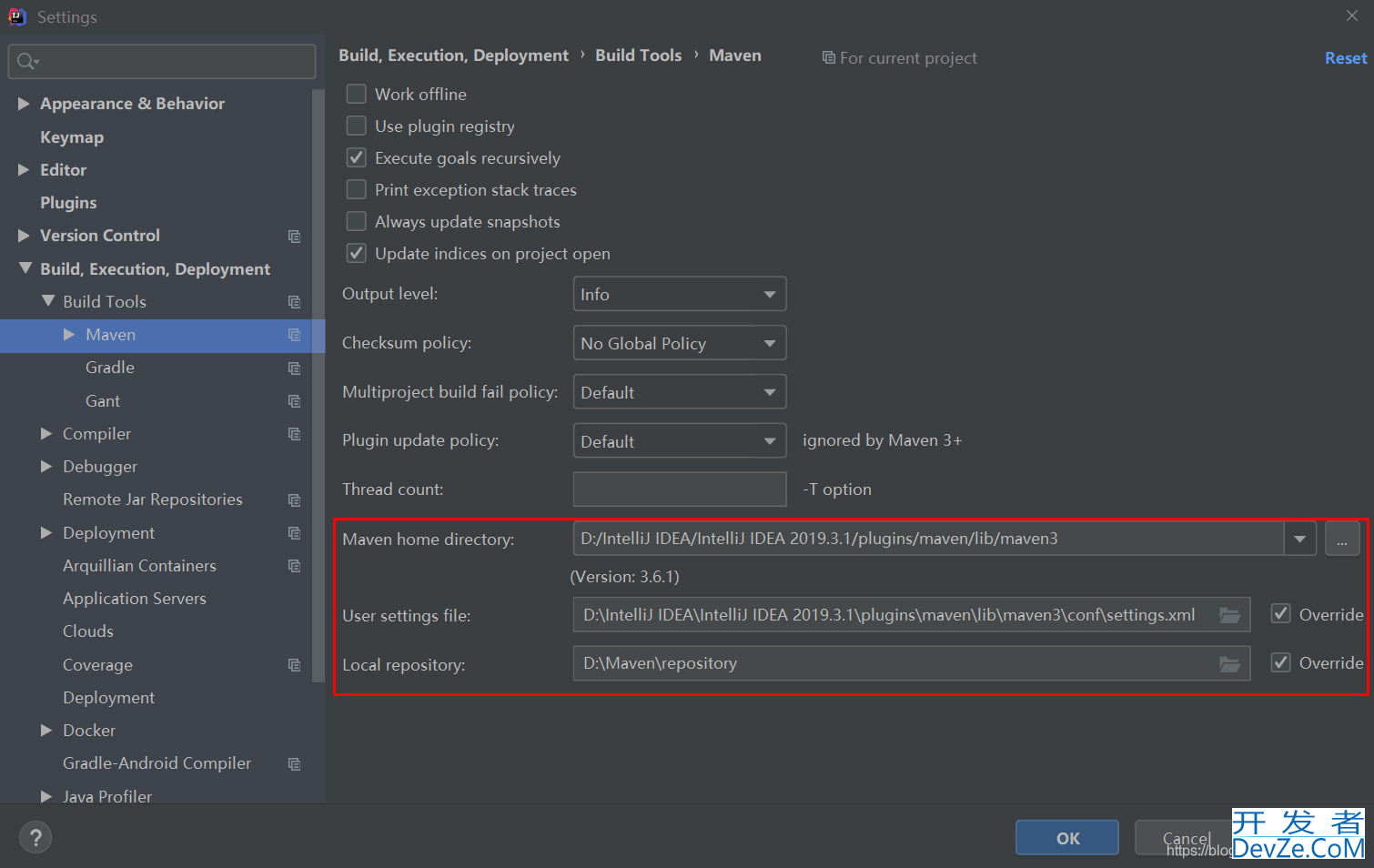The width and height of the screenshot is (1374, 868).
Task: Click project-level icon next to Remote Jar Repositories
Action: [x=294, y=500]
